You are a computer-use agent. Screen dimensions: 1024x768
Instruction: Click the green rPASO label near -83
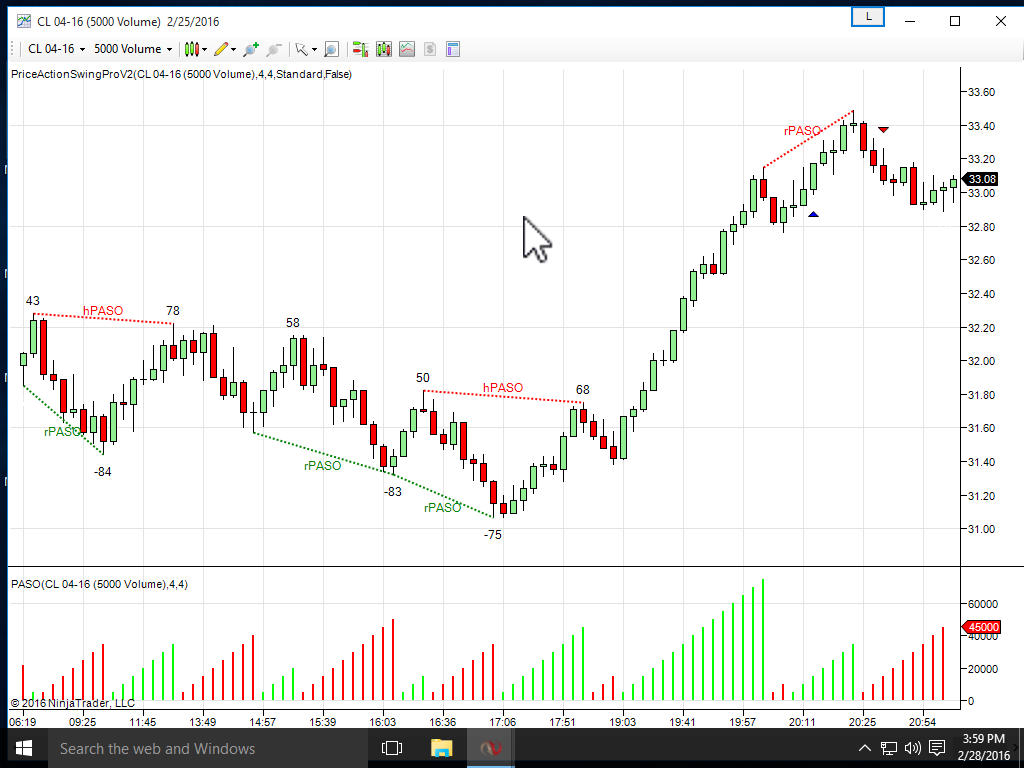pos(322,466)
